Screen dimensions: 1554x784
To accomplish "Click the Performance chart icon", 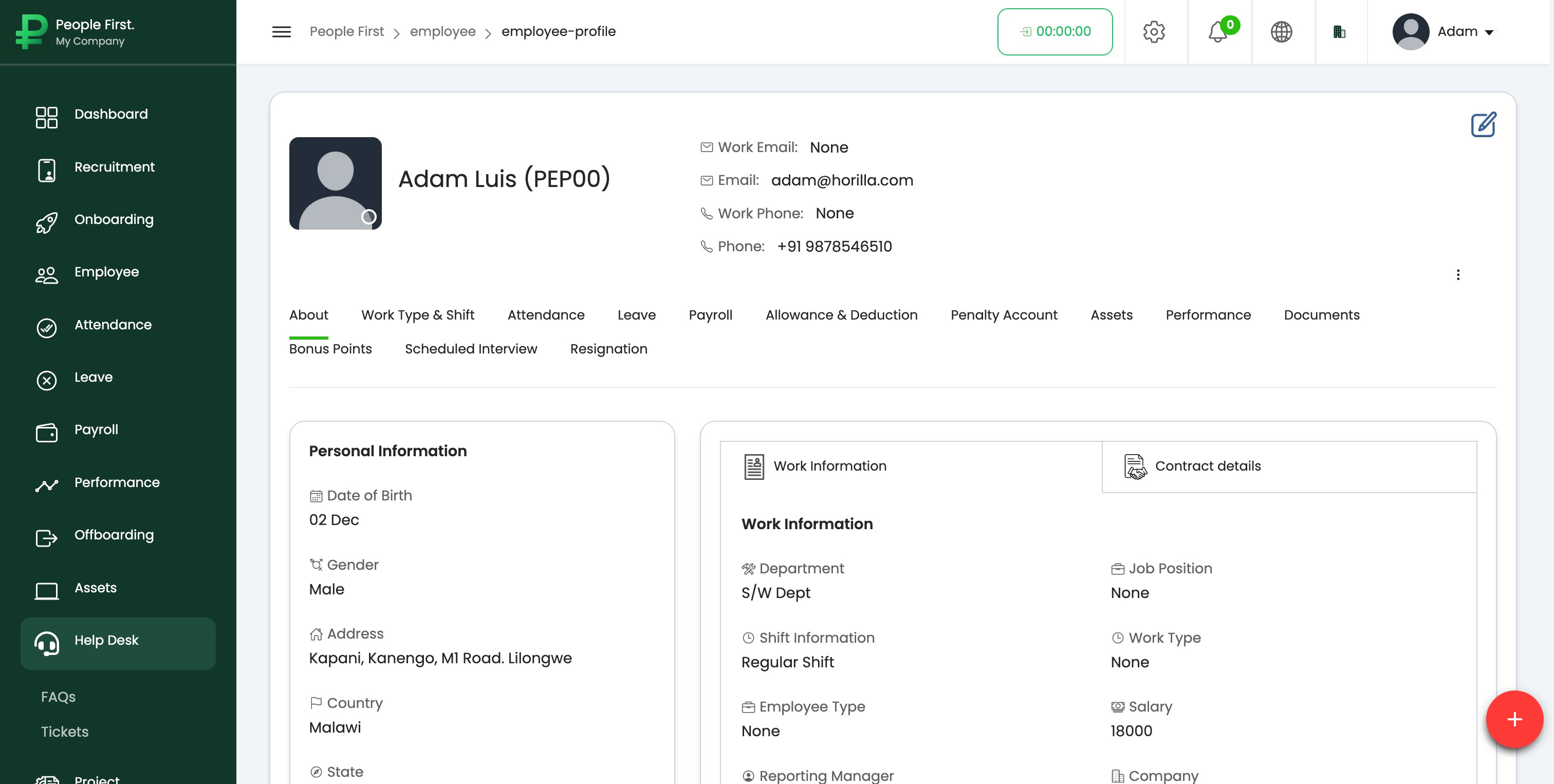I will tap(46, 486).
